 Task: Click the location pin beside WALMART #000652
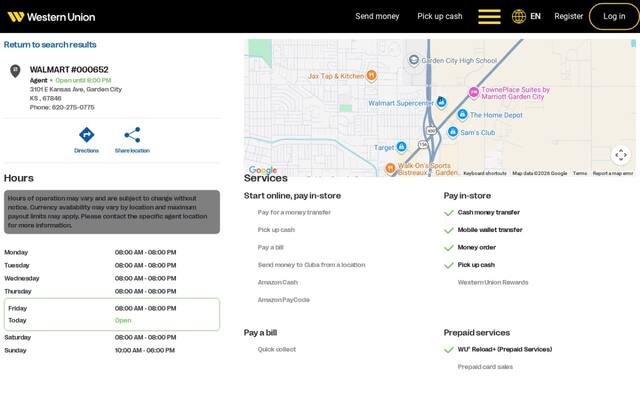pyautogui.click(x=15, y=71)
